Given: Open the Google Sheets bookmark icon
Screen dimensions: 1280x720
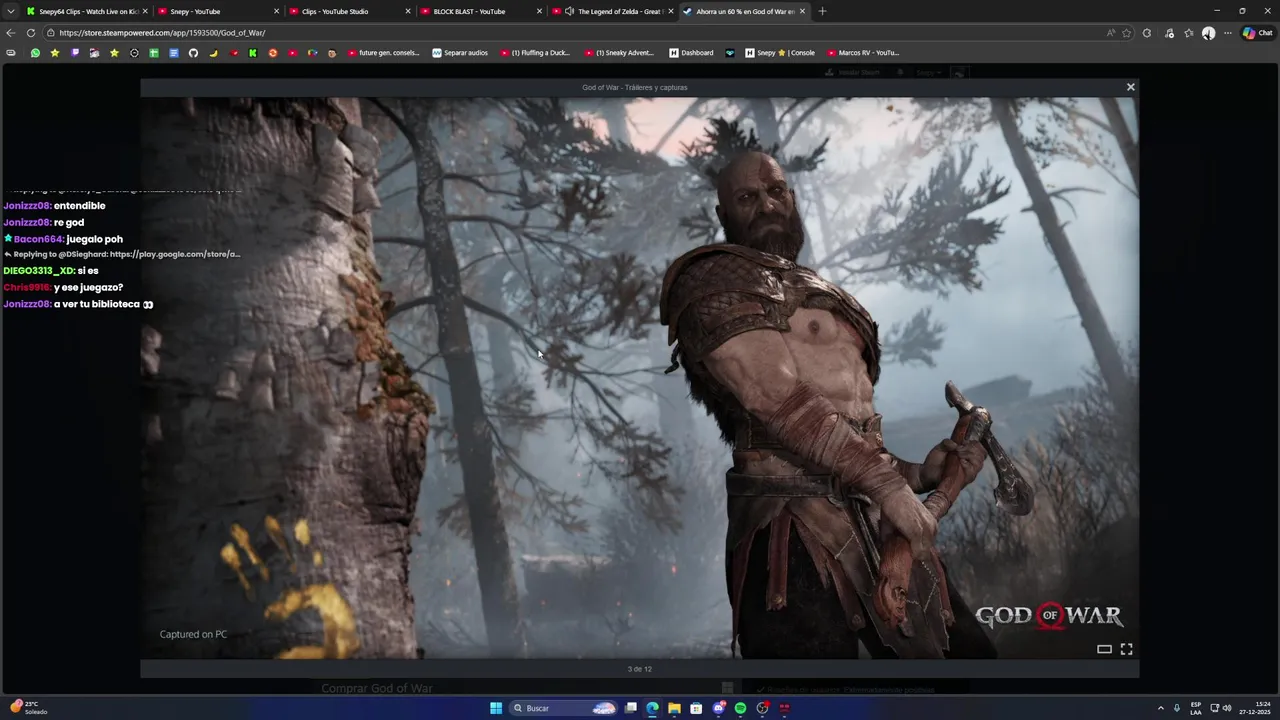Looking at the screenshot, I should pos(154,53).
